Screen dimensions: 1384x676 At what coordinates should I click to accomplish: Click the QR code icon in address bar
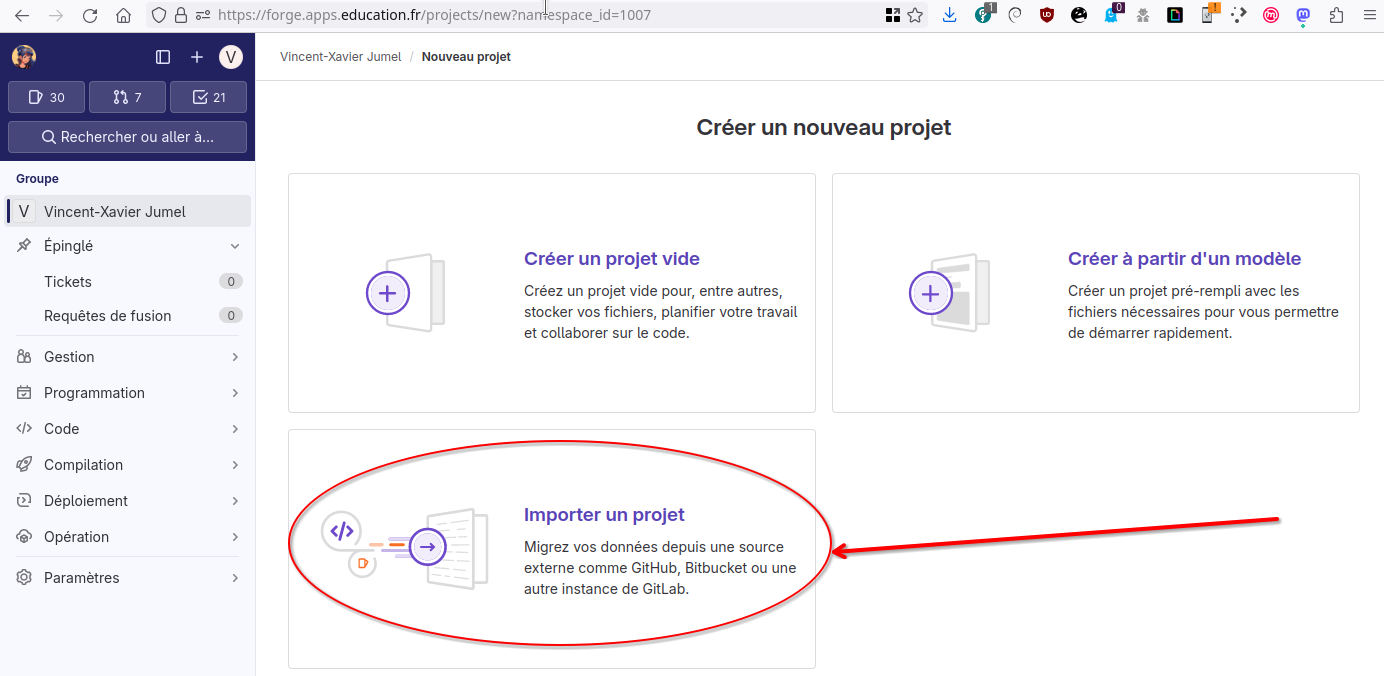[893, 15]
